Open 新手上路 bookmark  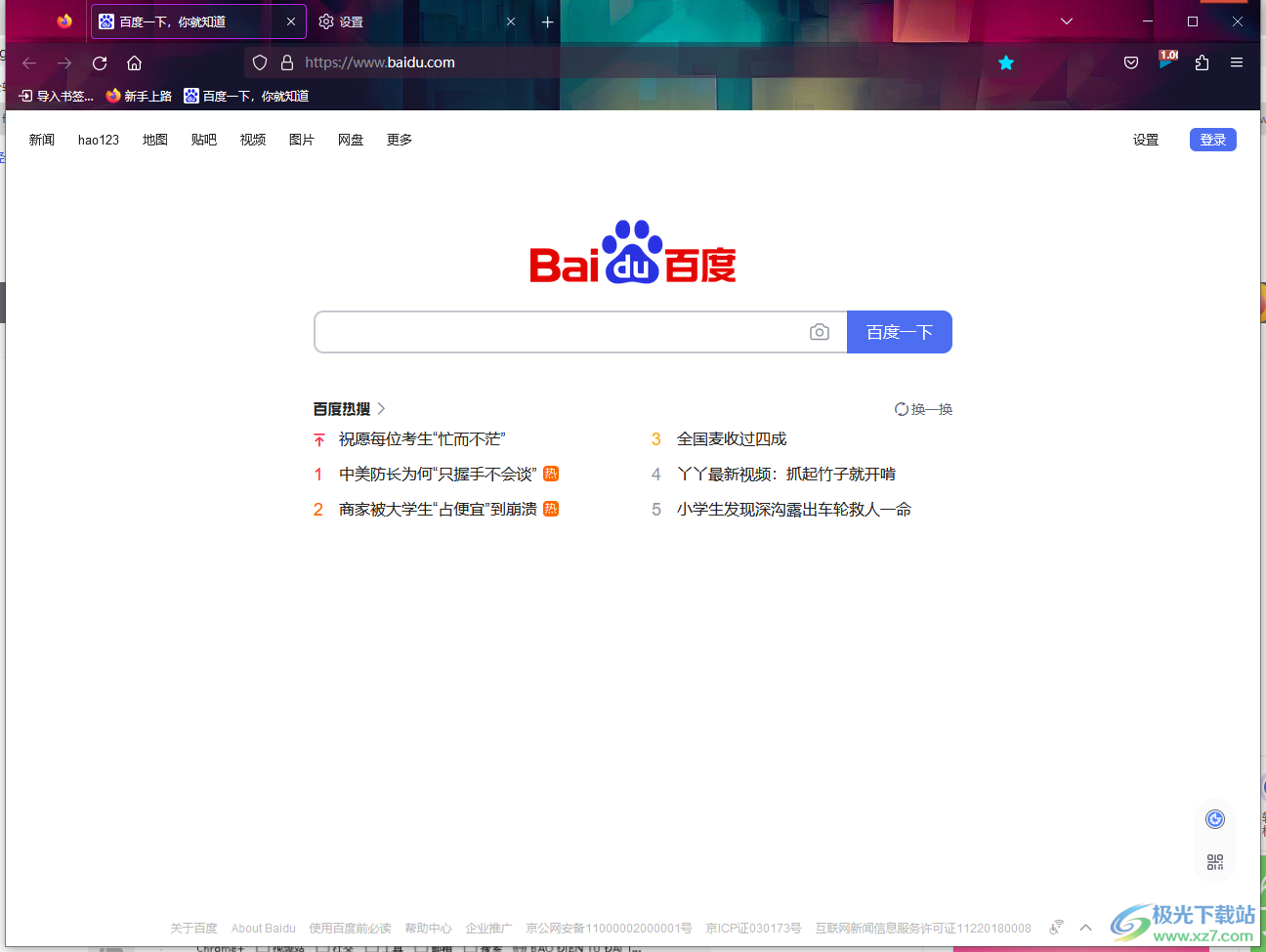pos(139,96)
